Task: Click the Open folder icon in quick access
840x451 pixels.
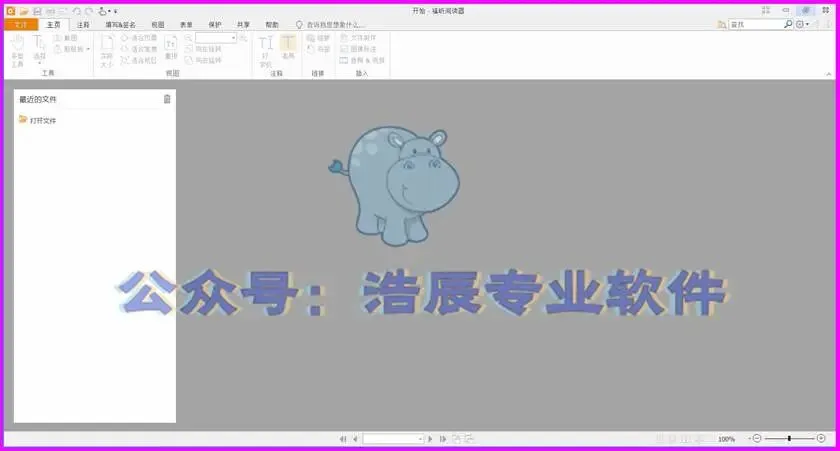Action: click(24, 11)
